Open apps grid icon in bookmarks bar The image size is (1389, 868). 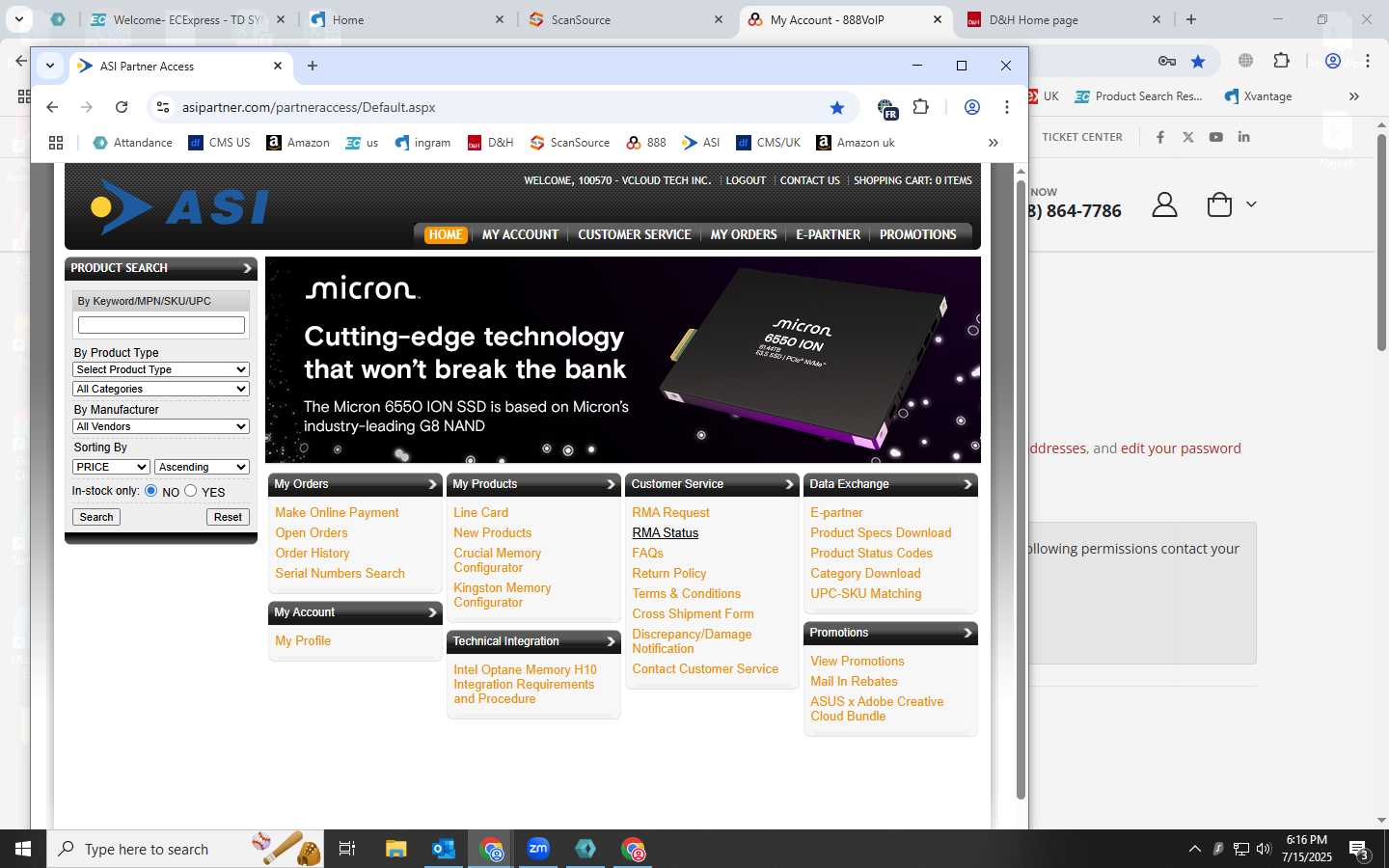(56, 143)
